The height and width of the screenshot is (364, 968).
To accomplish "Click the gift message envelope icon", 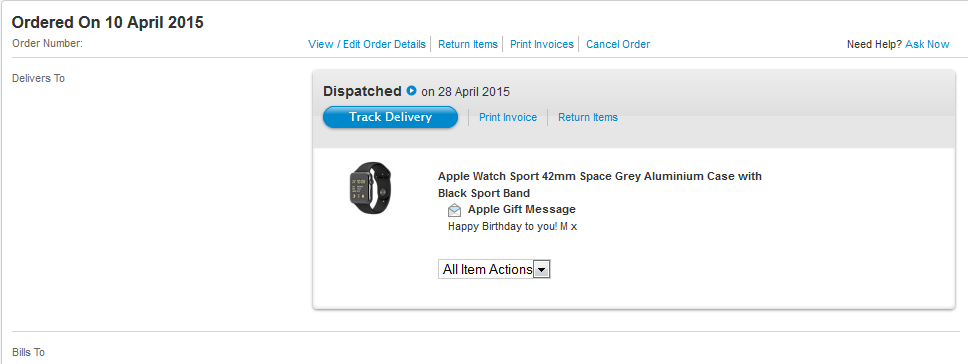I will pos(454,210).
